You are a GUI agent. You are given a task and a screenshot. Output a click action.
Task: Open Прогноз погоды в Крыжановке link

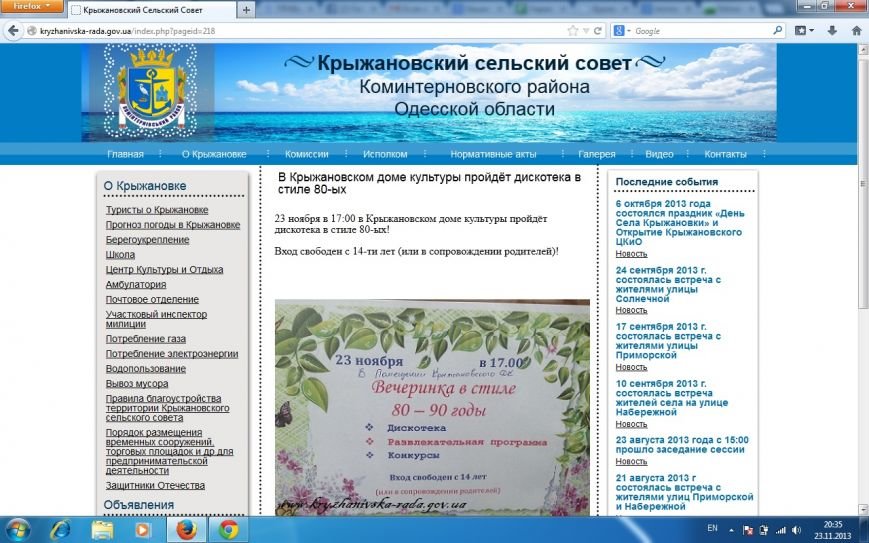pyautogui.click(x=173, y=225)
